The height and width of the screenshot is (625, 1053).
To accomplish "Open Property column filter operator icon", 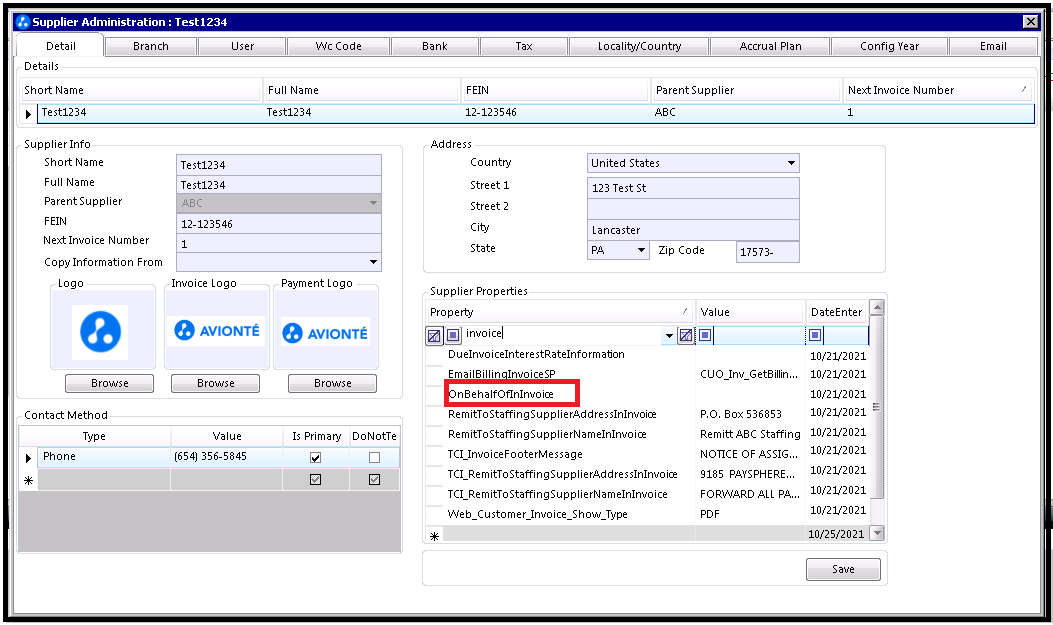I will click(453, 334).
